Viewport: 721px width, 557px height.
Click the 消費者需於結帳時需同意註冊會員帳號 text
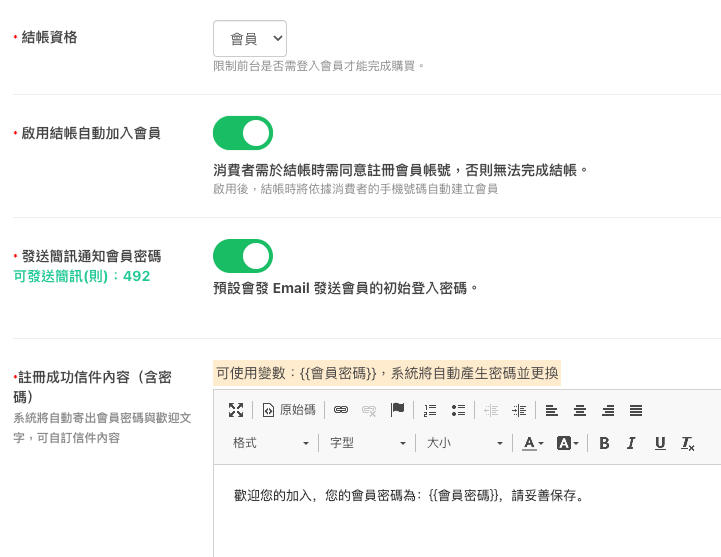pos(401,170)
